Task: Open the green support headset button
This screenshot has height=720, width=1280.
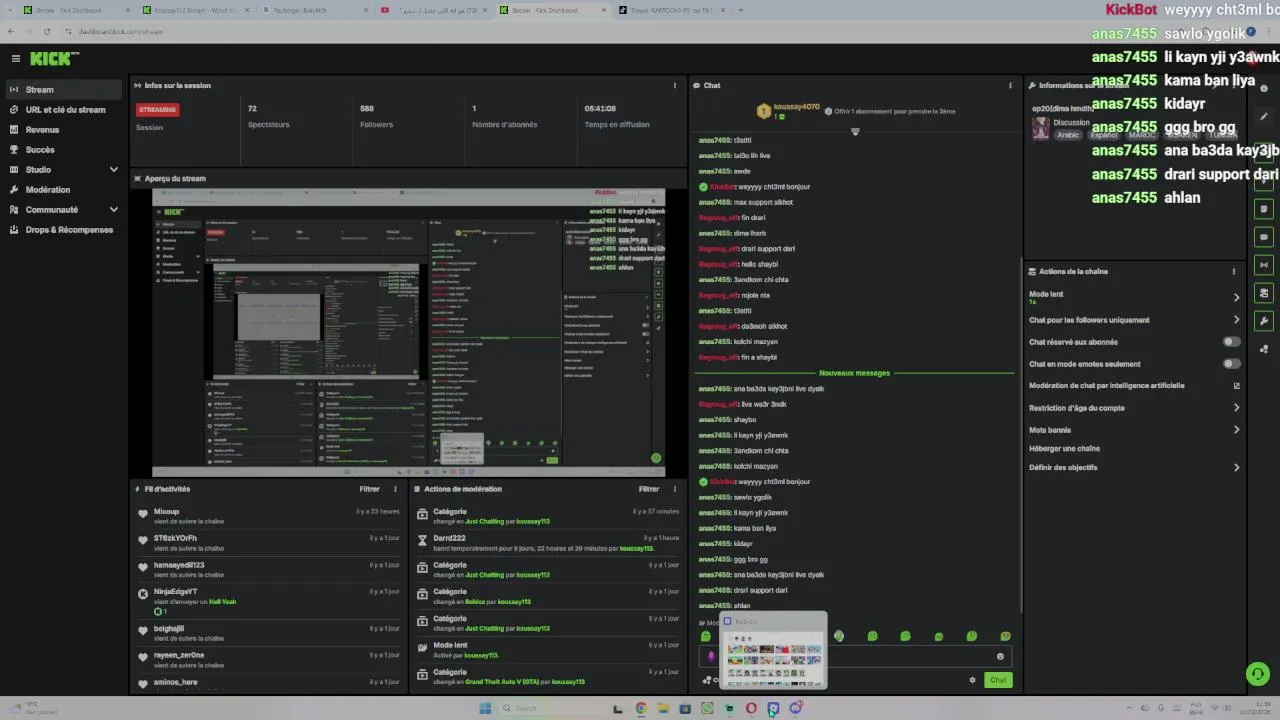Action: pos(1258,674)
